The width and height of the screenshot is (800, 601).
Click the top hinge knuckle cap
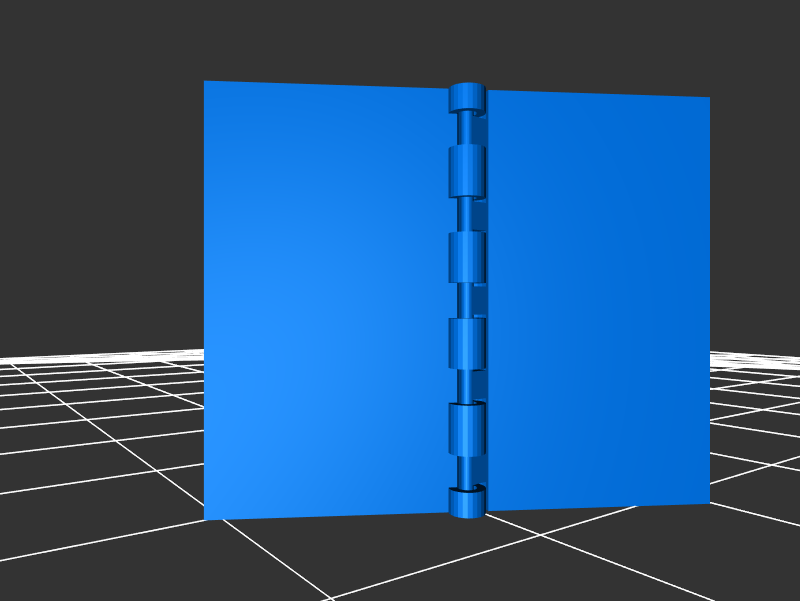coord(466,97)
